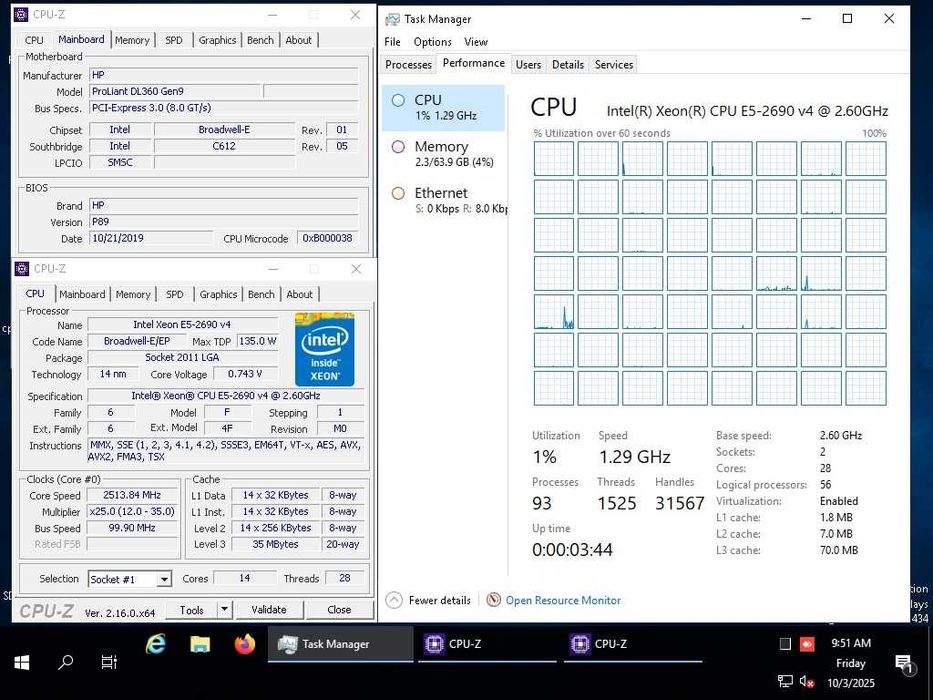
Task: Select the Ethernet performance sidebar item
Action: coord(443,200)
